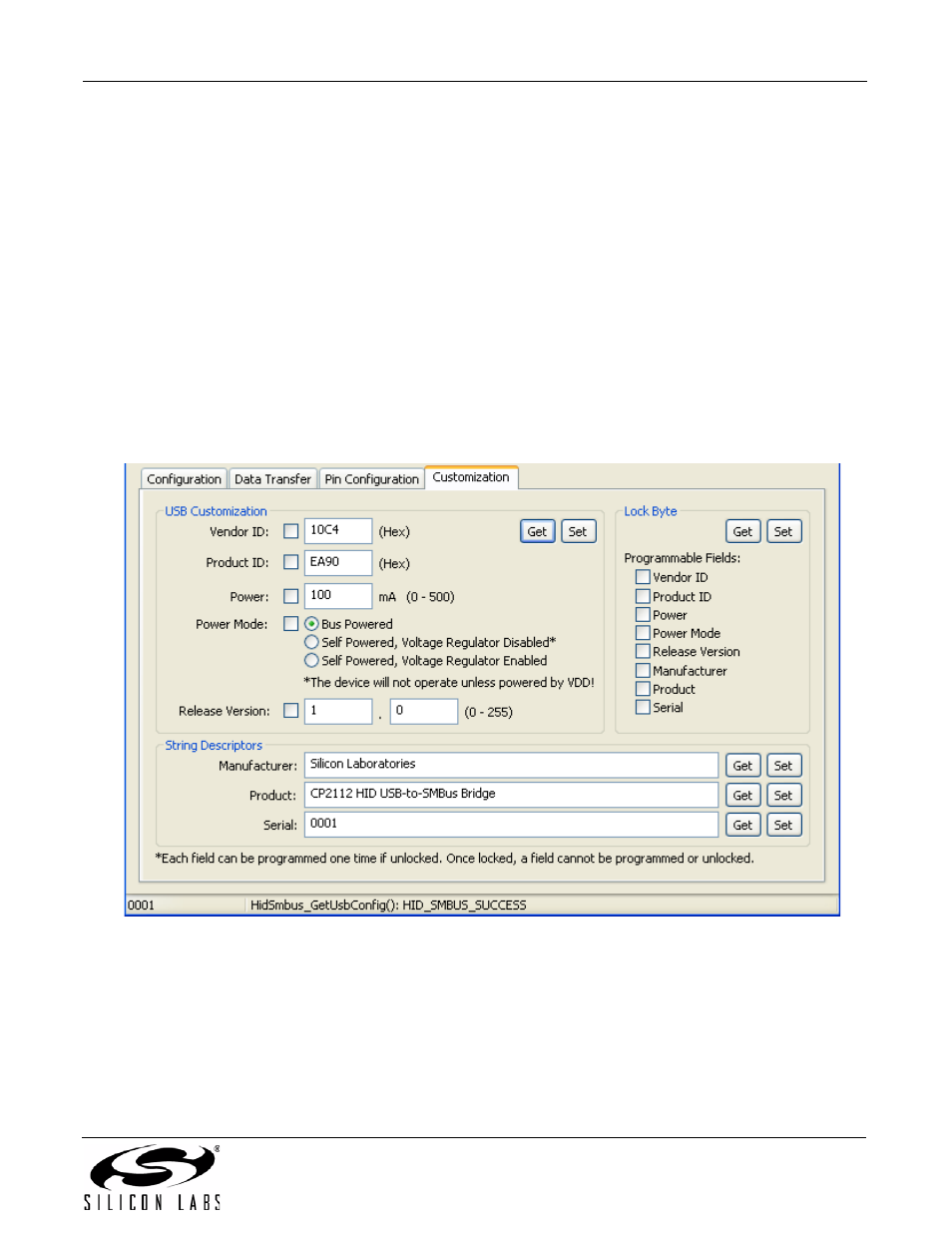Click the 0001 status bar entry
952x1233 pixels.
(142, 905)
